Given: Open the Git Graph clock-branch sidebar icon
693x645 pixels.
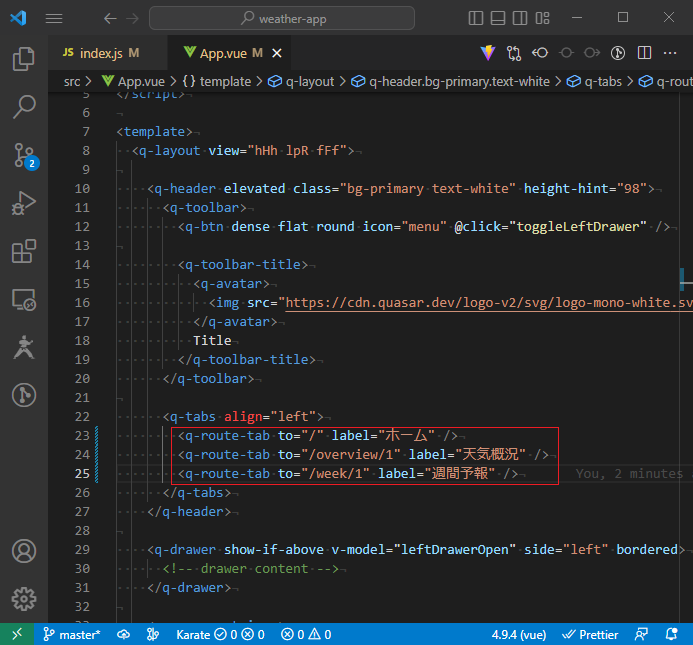Looking at the screenshot, I should (23, 395).
